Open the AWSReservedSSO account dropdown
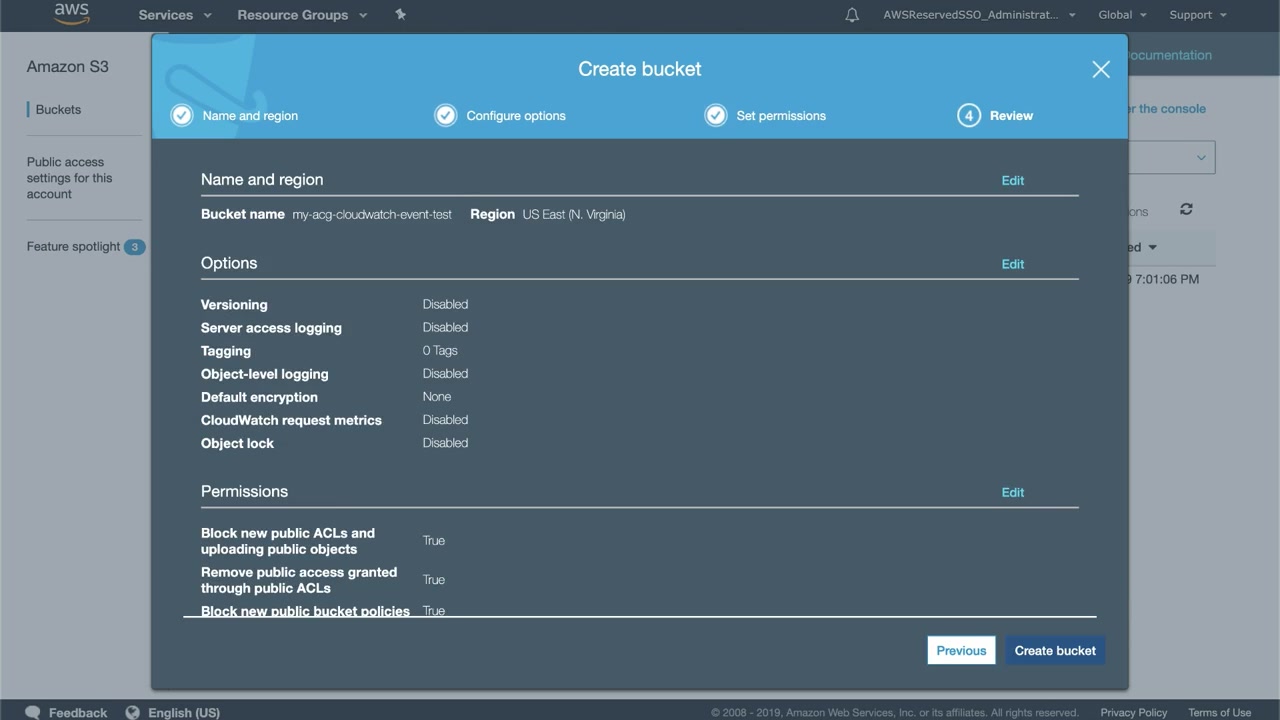Image resolution: width=1280 pixels, height=720 pixels. (x=979, y=15)
